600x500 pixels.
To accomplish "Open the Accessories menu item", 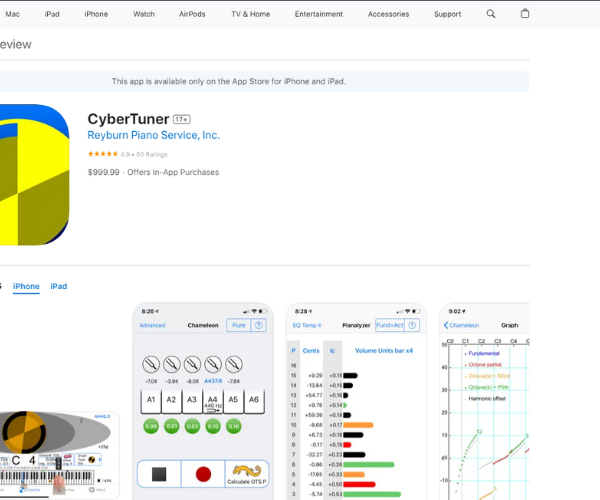I will (388, 14).
